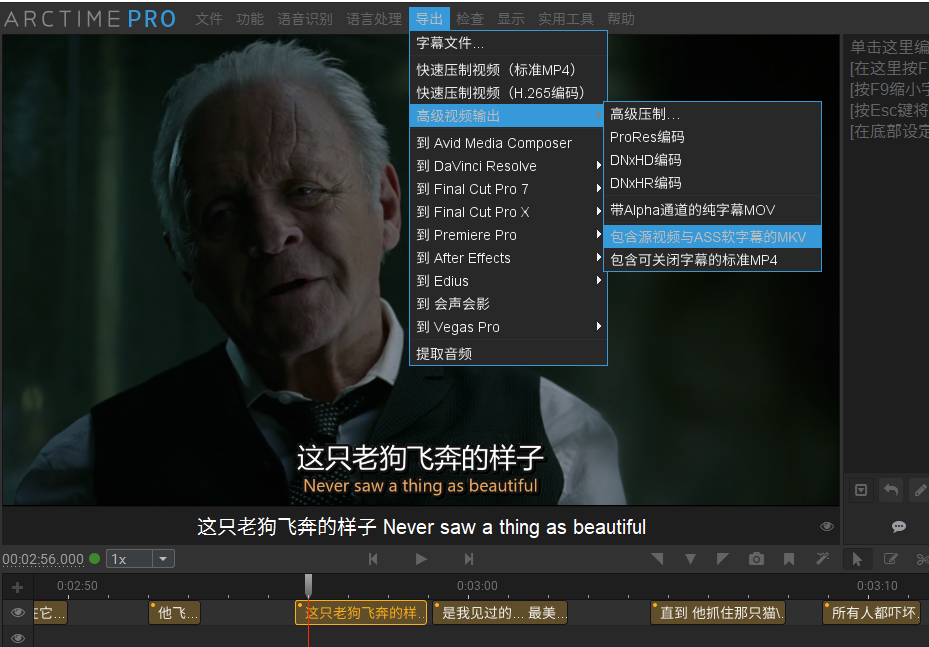Click the speech bubble comment icon
The height and width of the screenshot is (647, 929).
(x=899, y=527)
